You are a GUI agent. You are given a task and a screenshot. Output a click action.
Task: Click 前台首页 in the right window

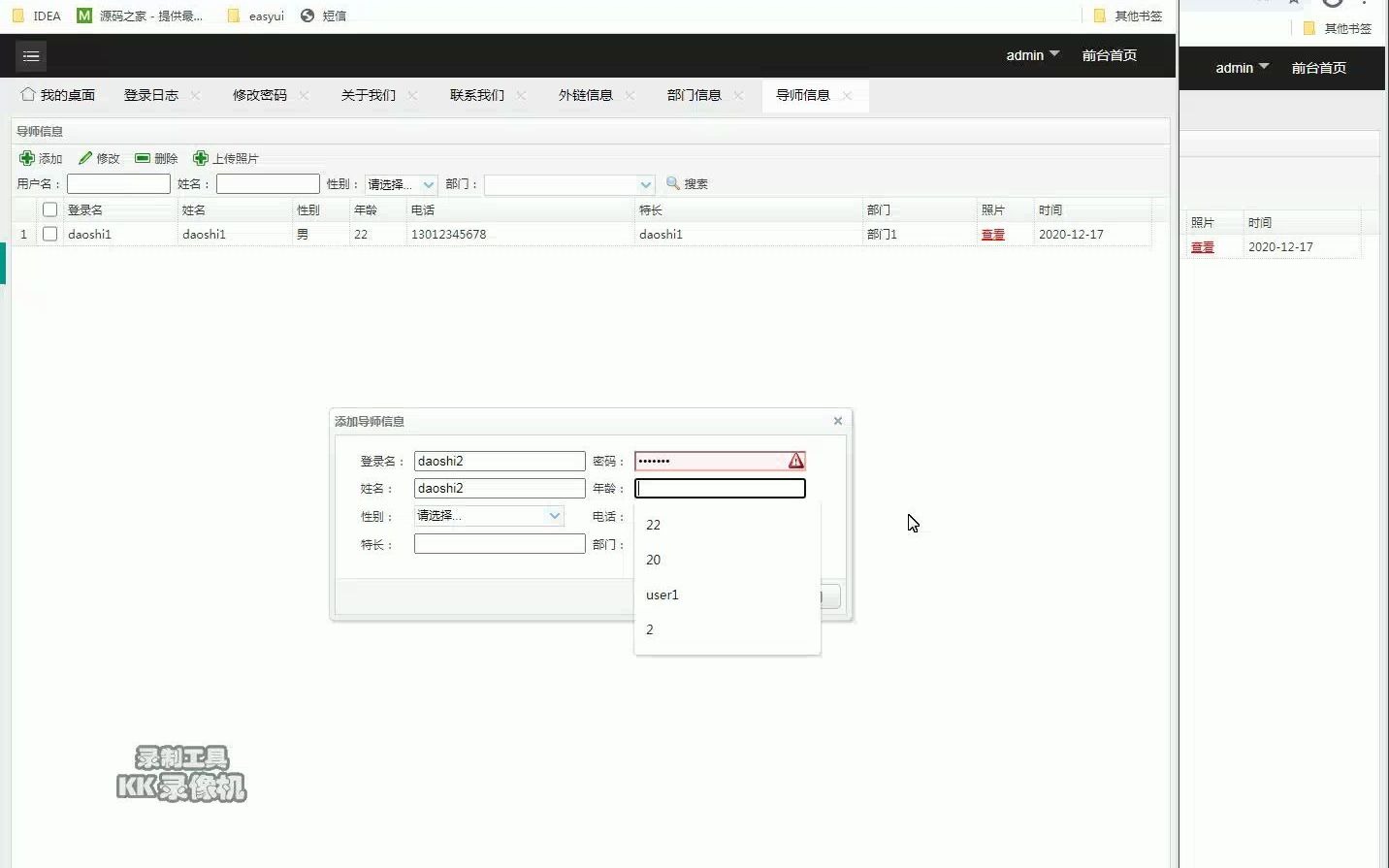1319,68
